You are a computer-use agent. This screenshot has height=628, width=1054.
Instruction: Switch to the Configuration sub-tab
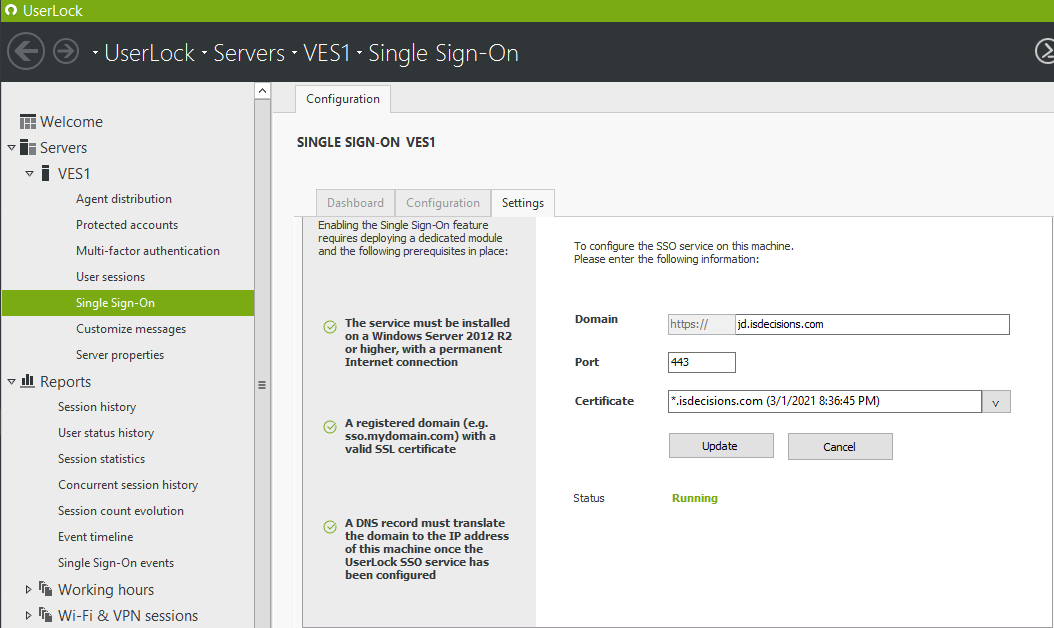443,203
